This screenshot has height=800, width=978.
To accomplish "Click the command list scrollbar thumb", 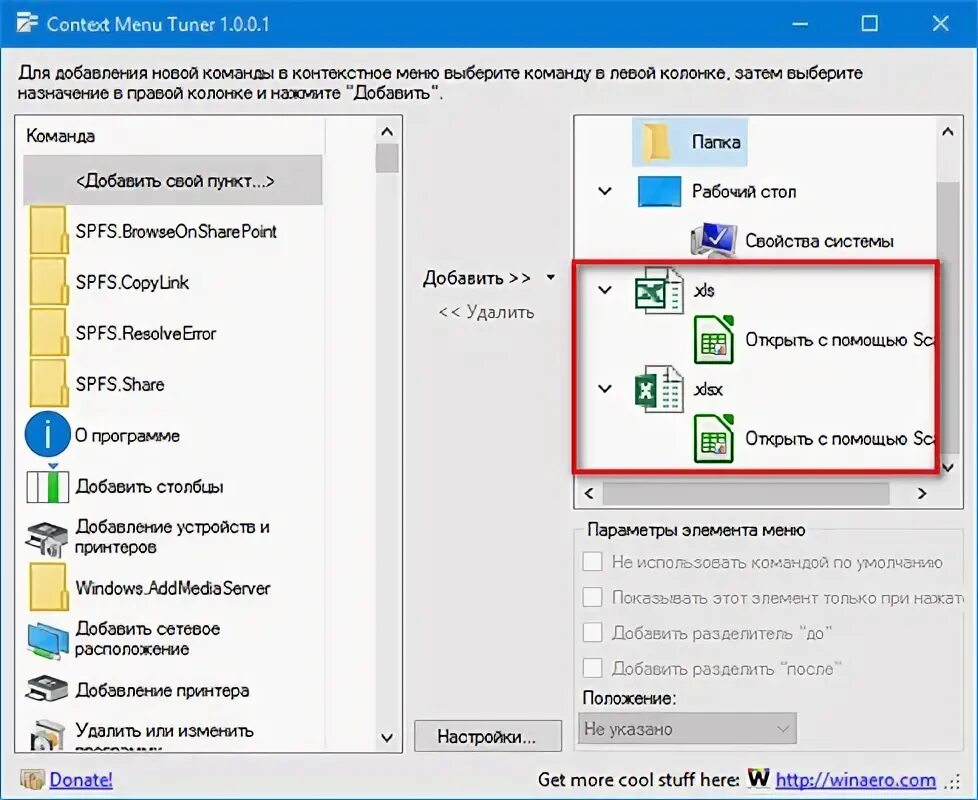I will pyautogui.click(x=387, y=158).
